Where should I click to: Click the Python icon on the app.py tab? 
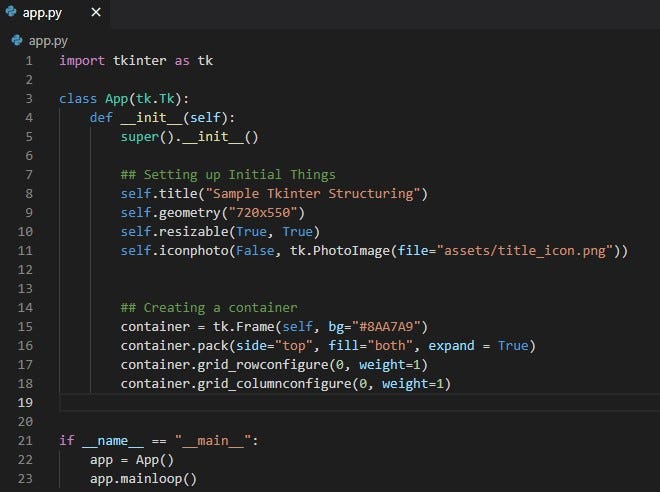click(11, 12)
